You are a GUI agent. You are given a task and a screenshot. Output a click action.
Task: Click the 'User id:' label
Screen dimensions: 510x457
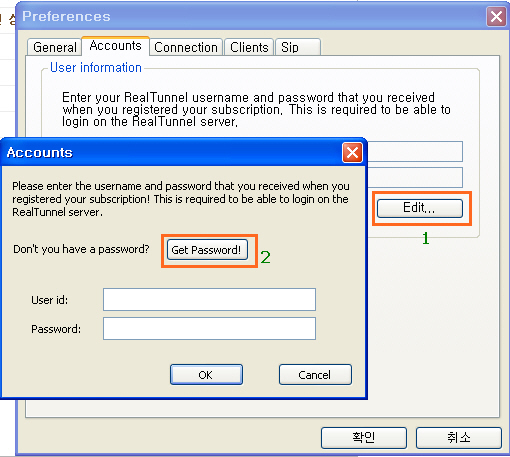tap(49, 300)
